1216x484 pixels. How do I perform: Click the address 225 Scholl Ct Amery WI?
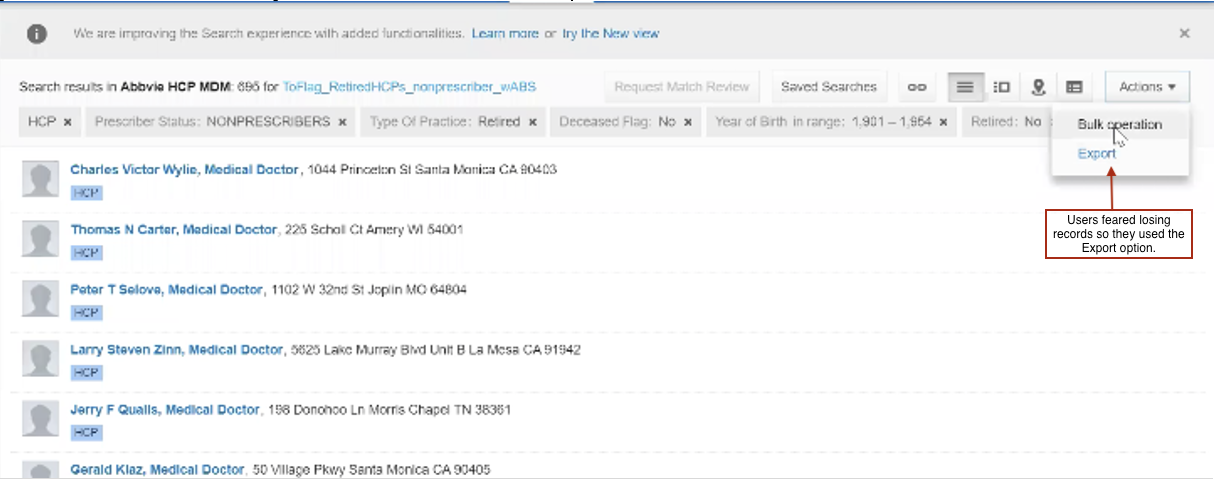374,230
